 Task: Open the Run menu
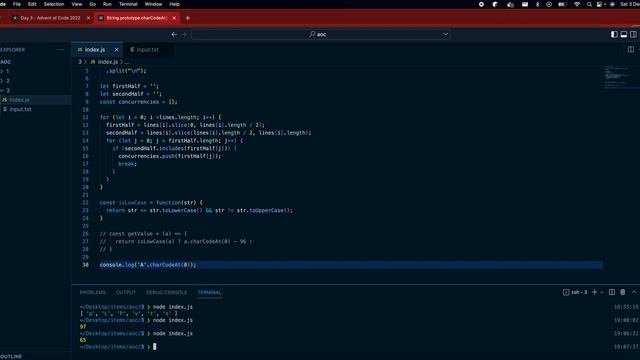pyautogui.click(x=107, y=4)
